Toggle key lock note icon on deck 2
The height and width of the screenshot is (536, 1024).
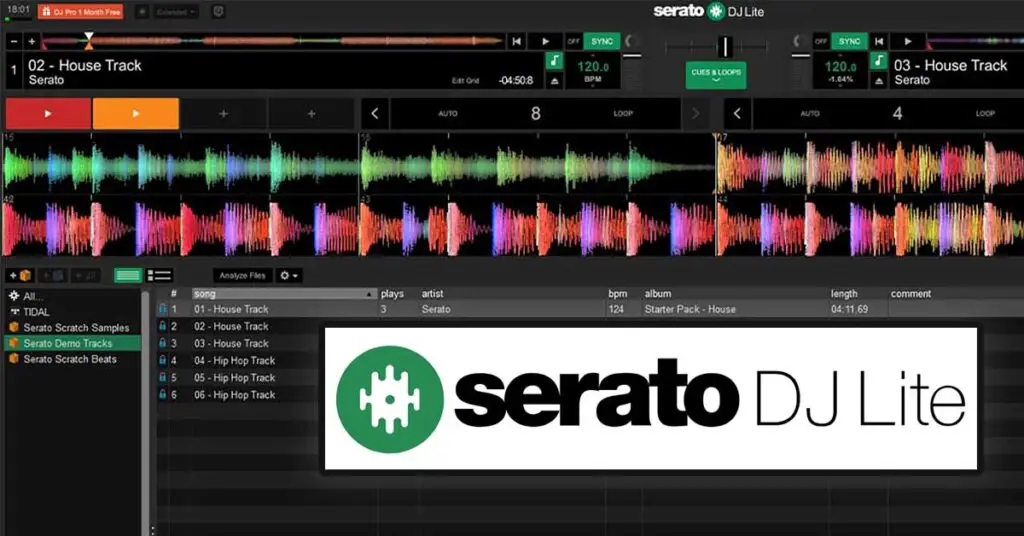878,61
